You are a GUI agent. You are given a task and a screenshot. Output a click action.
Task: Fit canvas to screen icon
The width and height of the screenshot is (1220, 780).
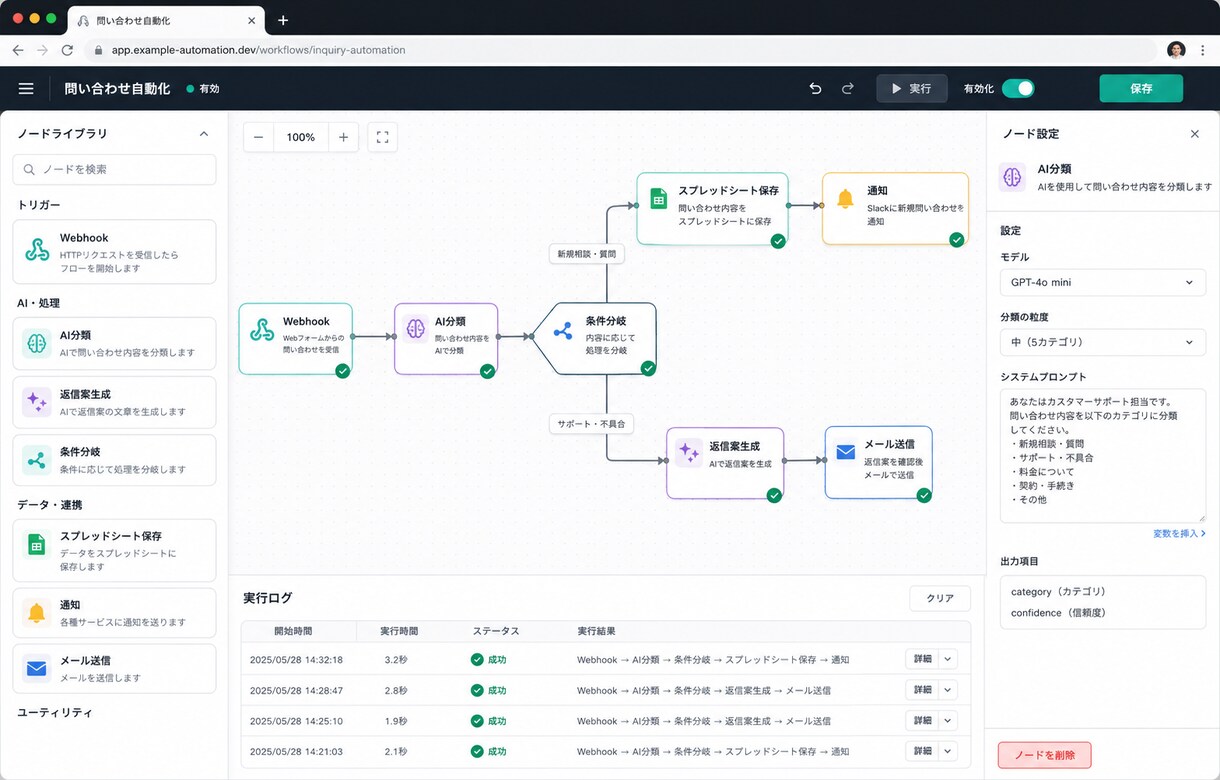(x=382, y=137)
